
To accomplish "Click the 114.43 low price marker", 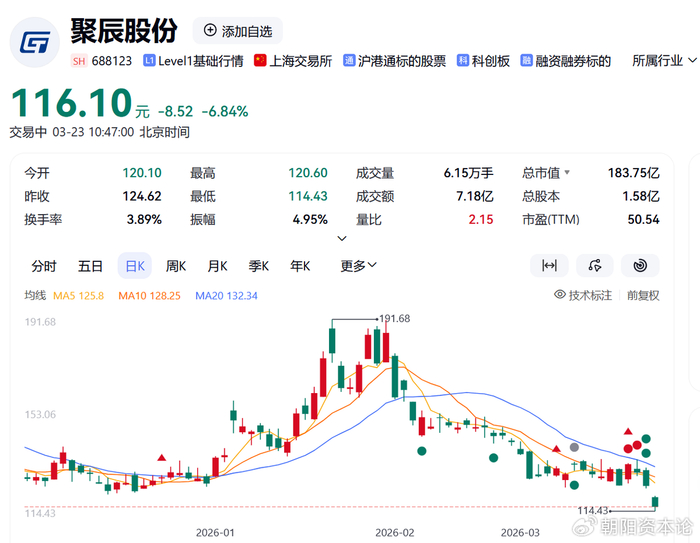I will pos(593,510).
